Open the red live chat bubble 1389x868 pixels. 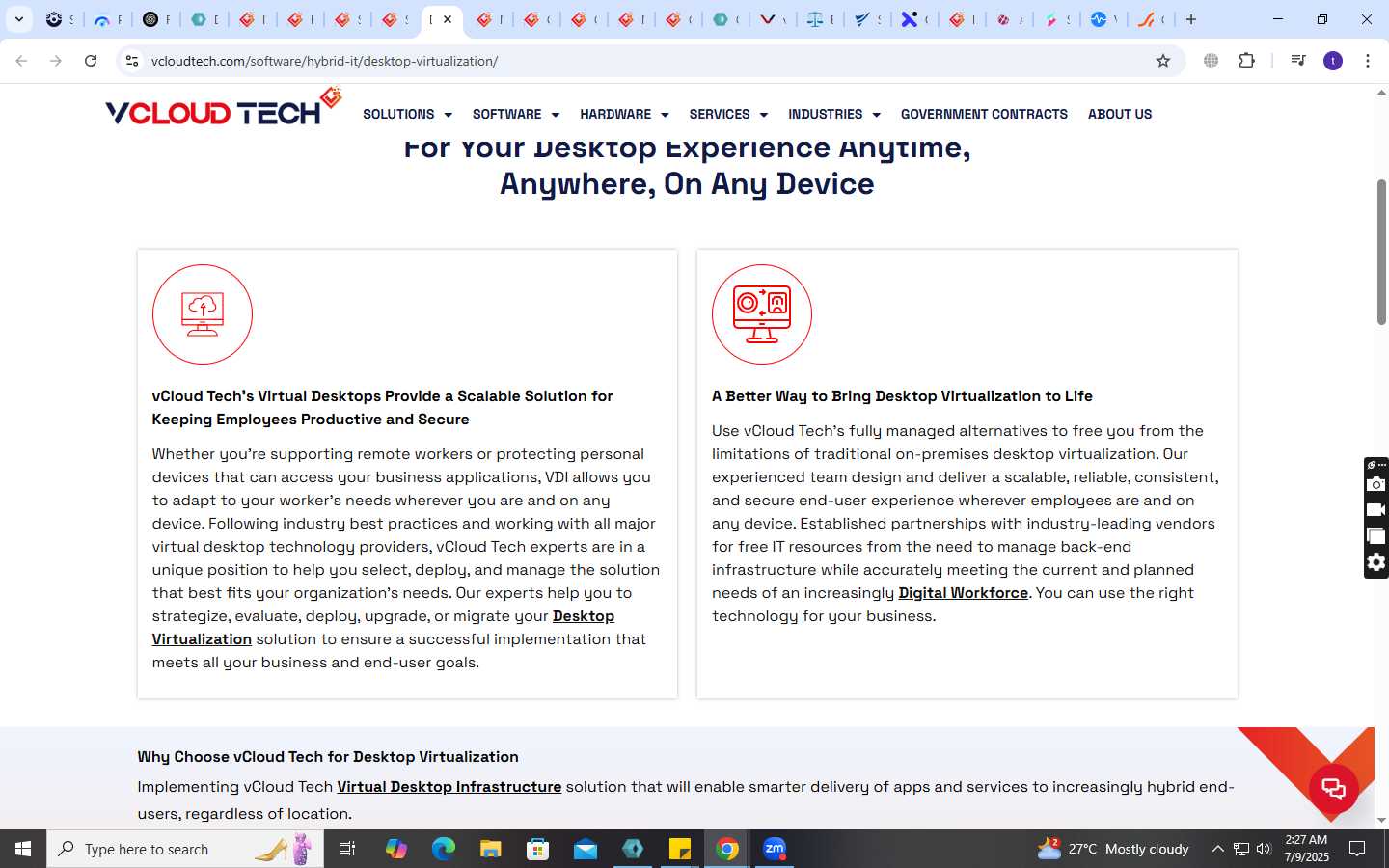click(1334, 788)
